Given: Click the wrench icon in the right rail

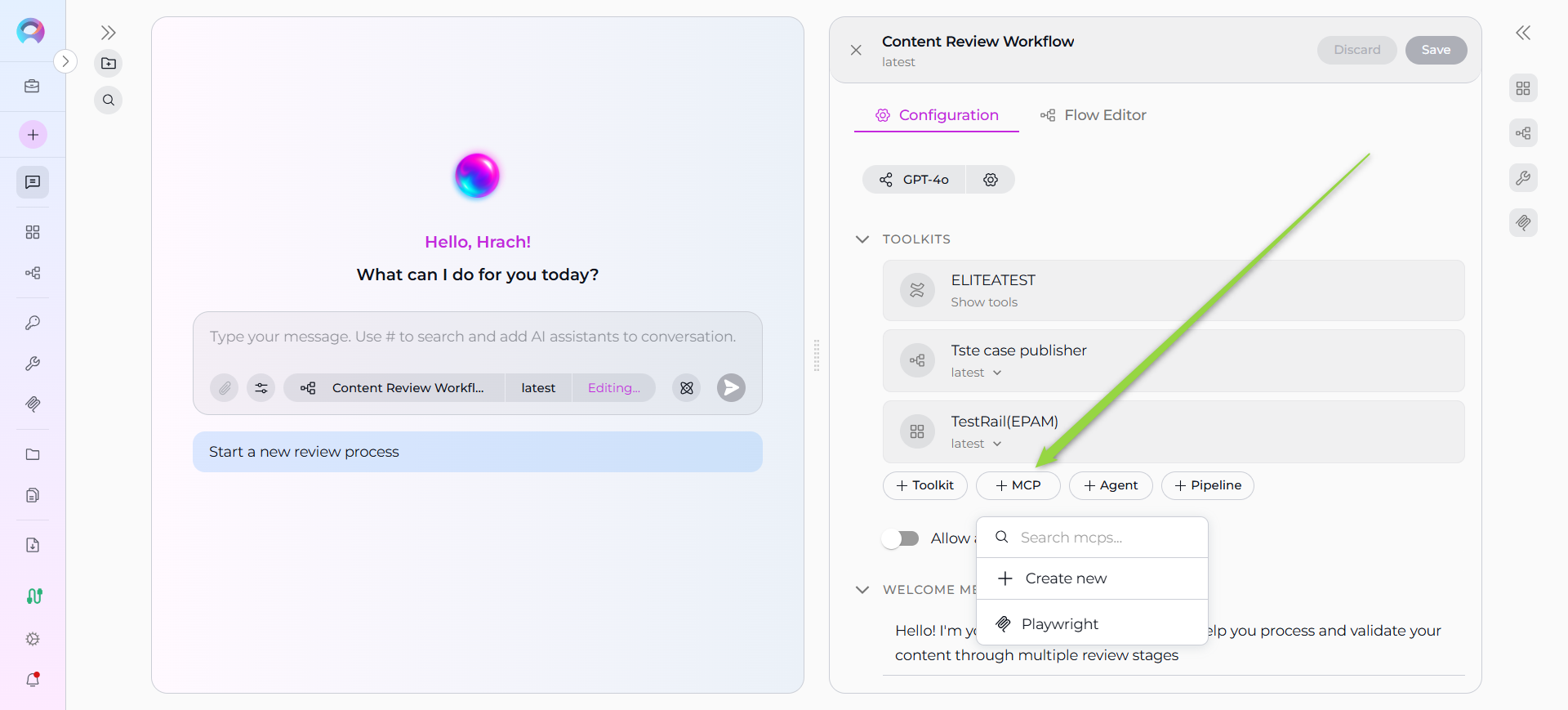Looking at the screenshot, I should (1523, 178).
